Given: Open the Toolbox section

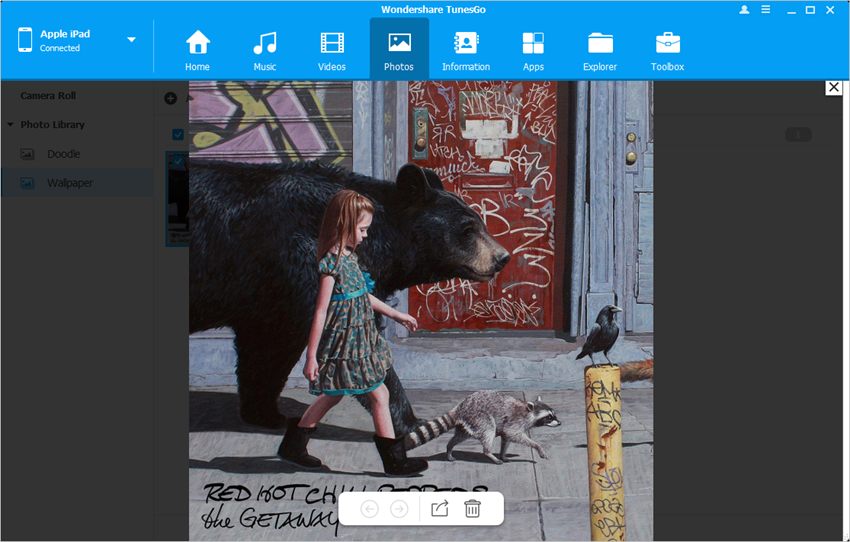Looking at the screenshot, I should pos(667,50).
